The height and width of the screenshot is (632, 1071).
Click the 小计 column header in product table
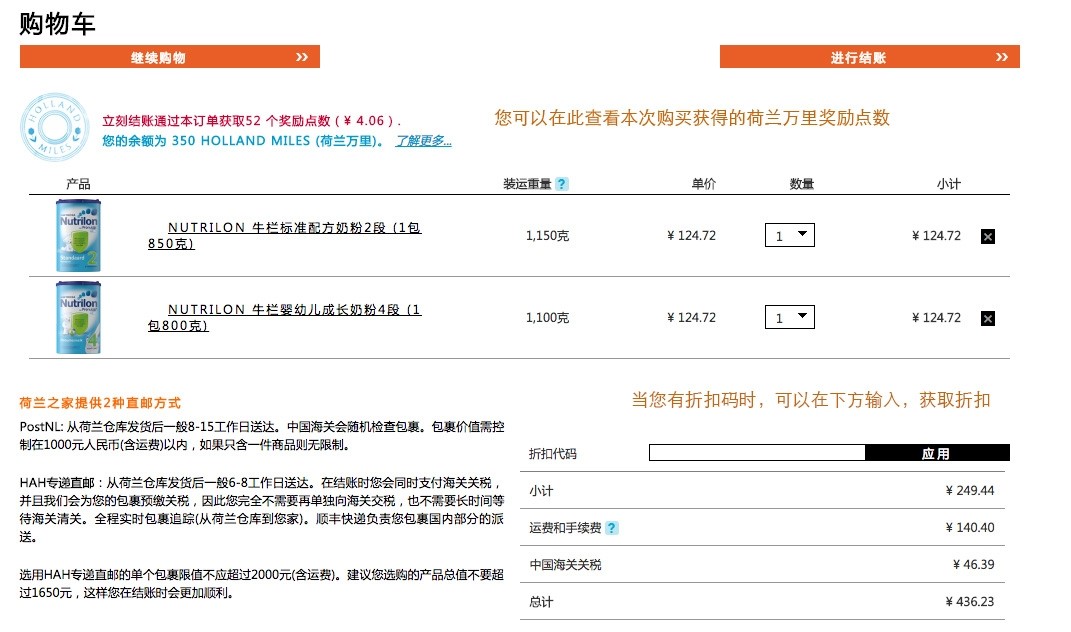click(x=949, y=184)
